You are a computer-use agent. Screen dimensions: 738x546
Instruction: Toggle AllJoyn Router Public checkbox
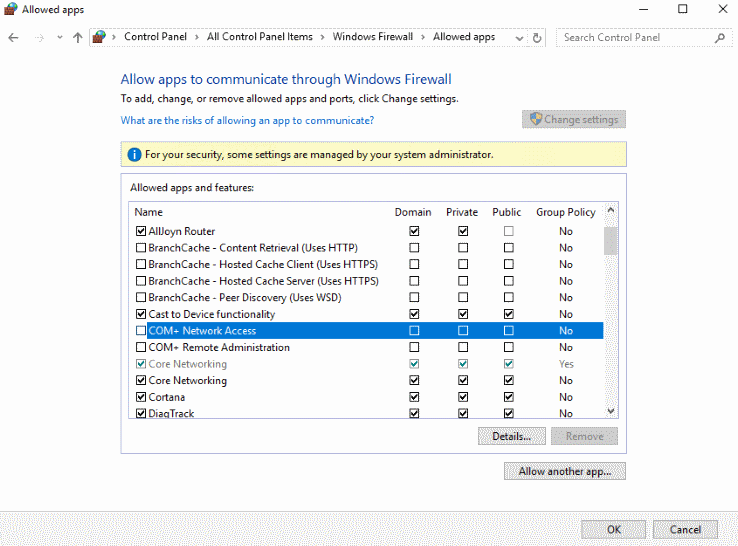[x=508, y=231]
